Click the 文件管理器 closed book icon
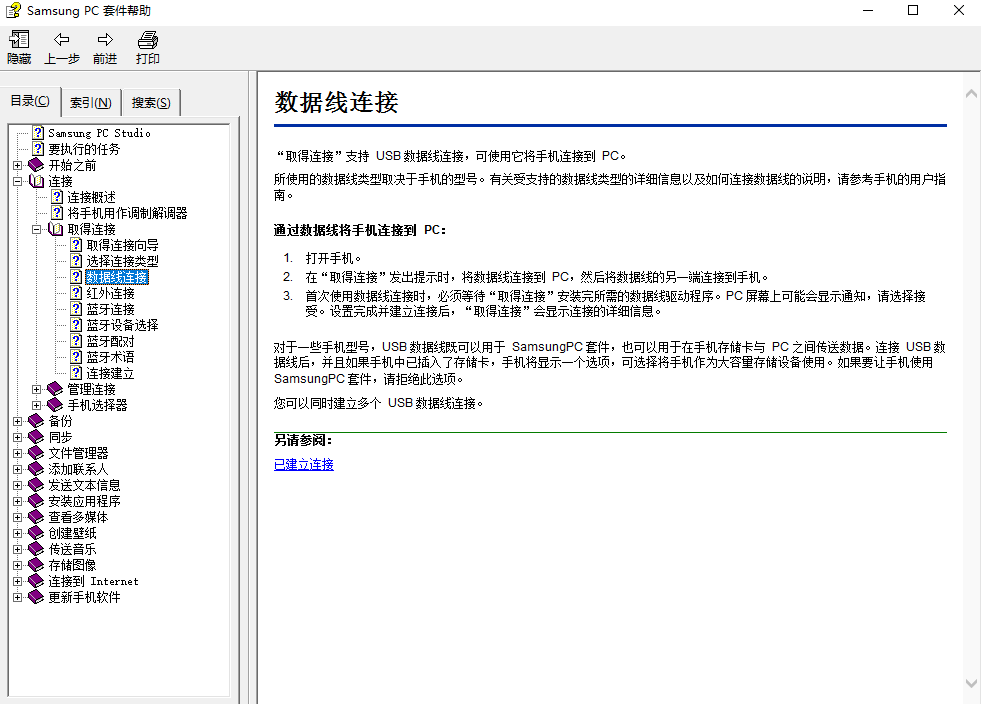The width and height of the screenshot is (981, 704). click(x=36, y=453)
